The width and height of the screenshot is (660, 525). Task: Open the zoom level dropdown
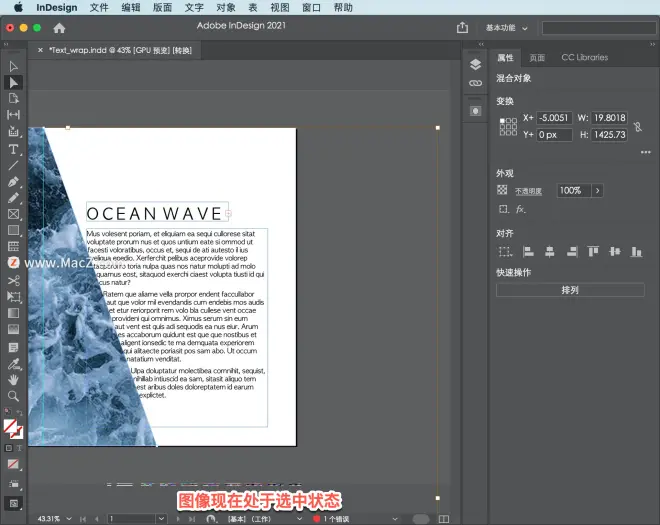coord(69,519)
